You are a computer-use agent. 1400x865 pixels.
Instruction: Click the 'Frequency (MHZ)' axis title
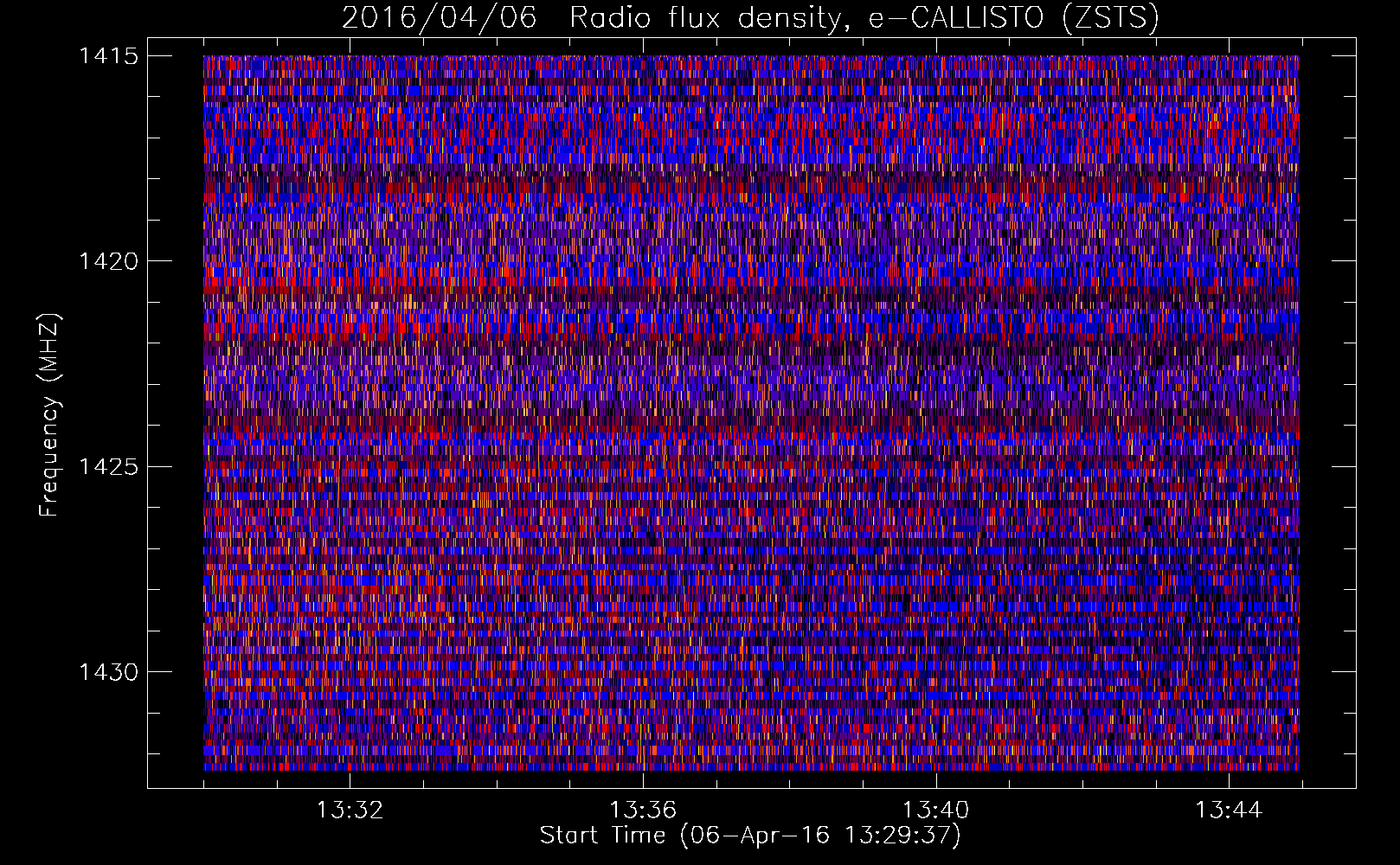[x=50, y=414]
